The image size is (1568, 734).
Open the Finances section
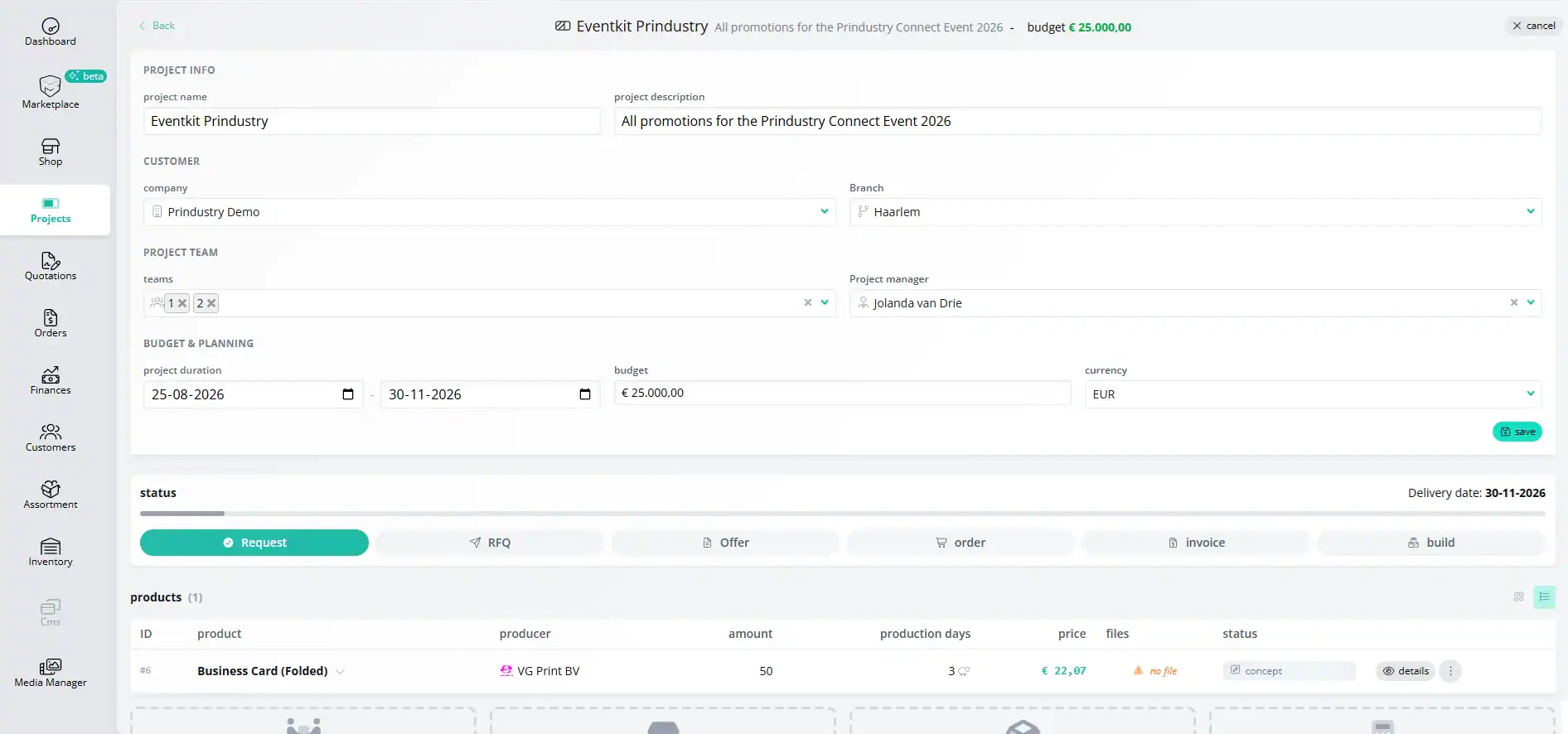[x=51, y=381]
